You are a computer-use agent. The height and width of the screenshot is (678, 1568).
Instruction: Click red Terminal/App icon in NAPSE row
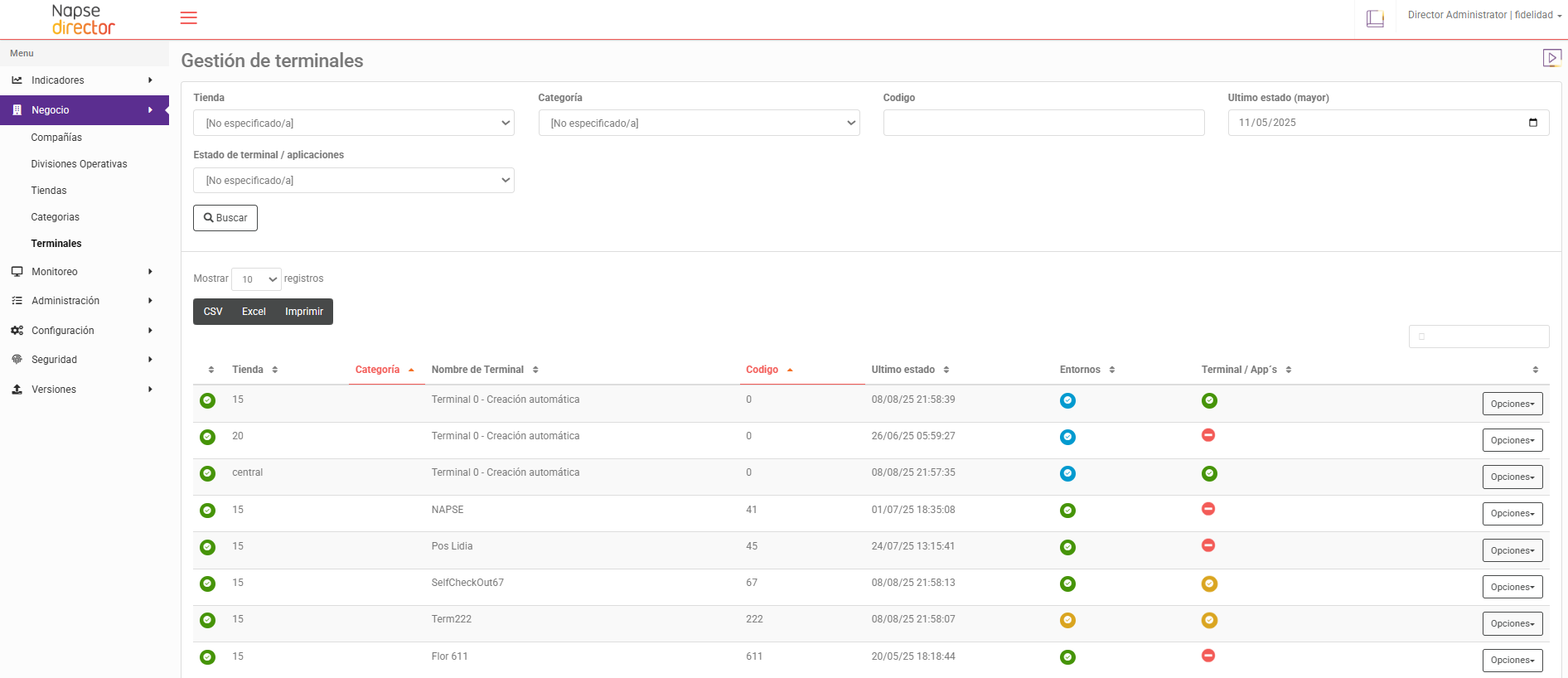coord(1208,509)
